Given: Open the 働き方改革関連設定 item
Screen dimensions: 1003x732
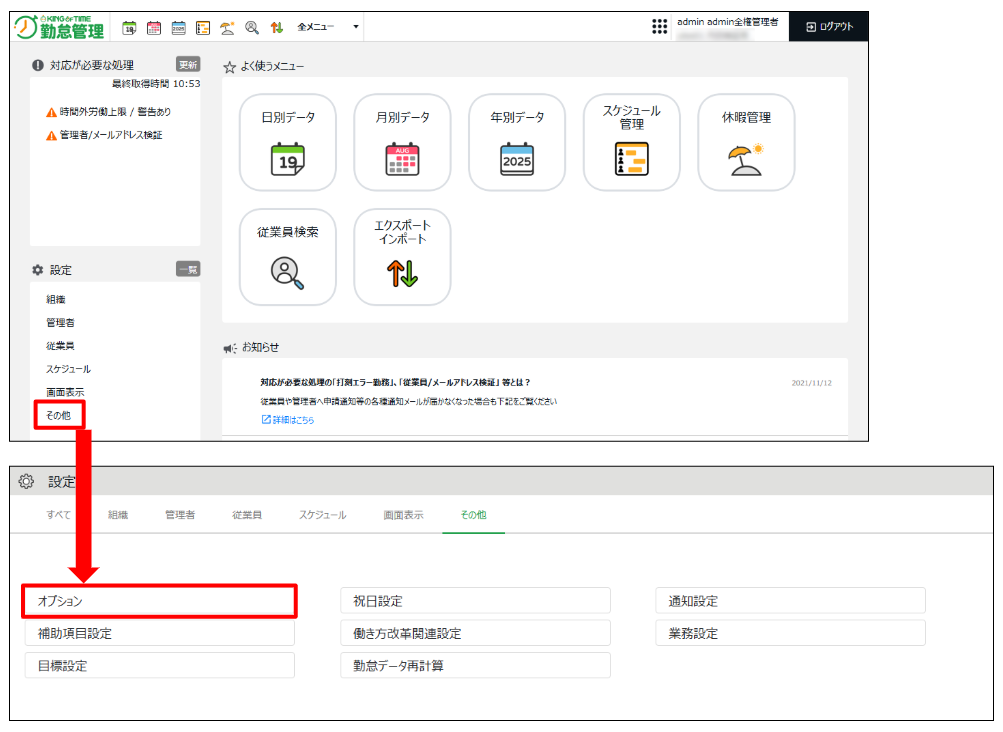Looking at the screenshot, I should coord(475,633).
